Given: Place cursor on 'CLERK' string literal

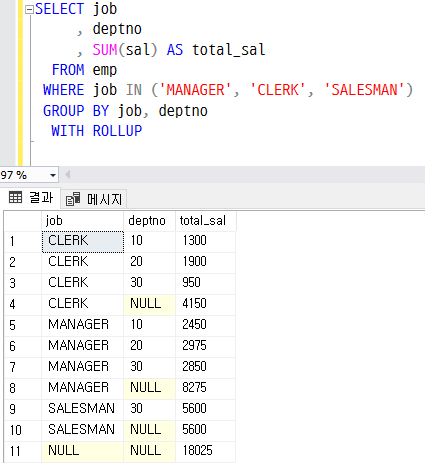Looking at the screenshot, I should click(278, 90).
